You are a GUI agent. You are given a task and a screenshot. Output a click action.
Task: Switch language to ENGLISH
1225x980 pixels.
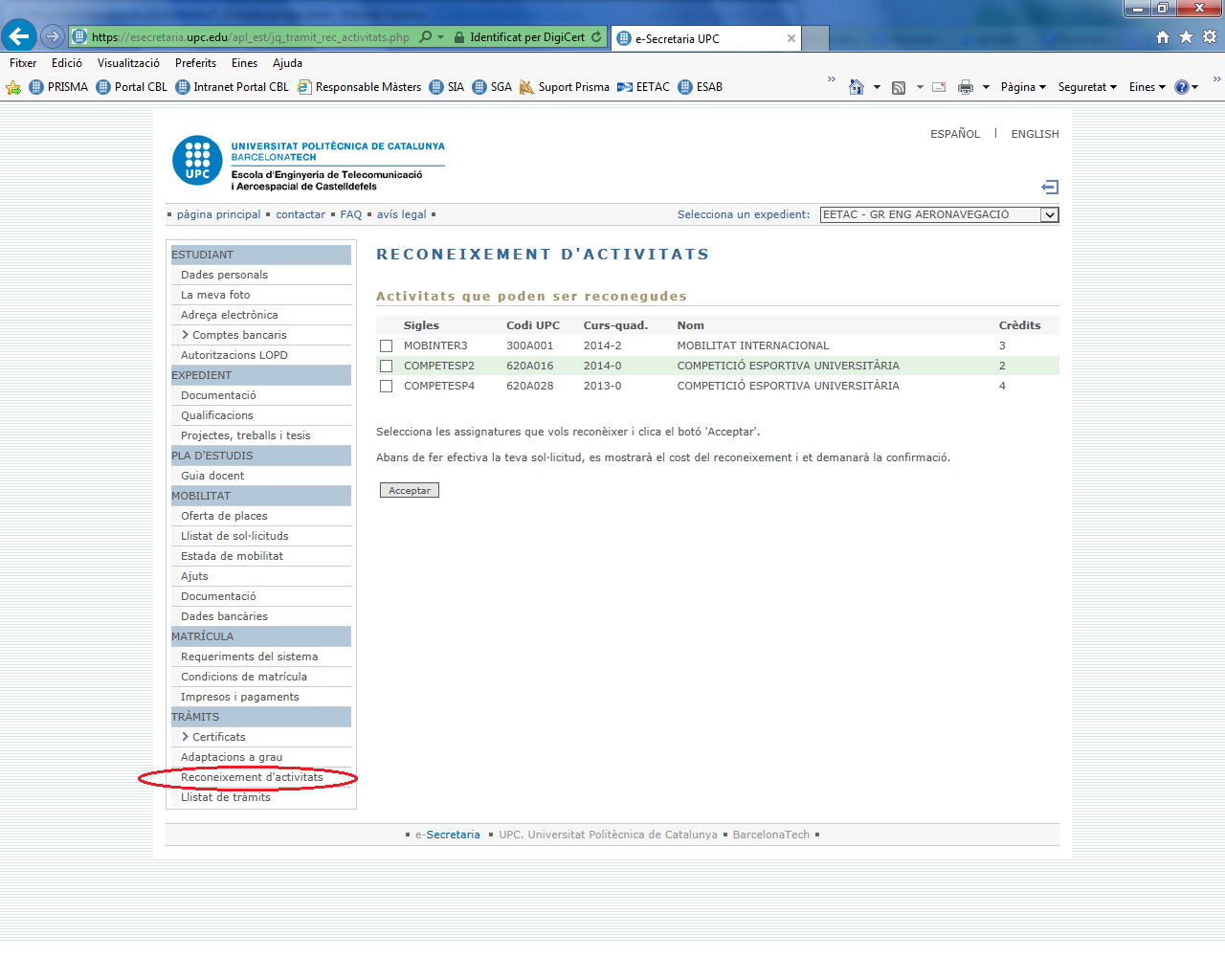pyautogui.click(x=1035, y=134)
